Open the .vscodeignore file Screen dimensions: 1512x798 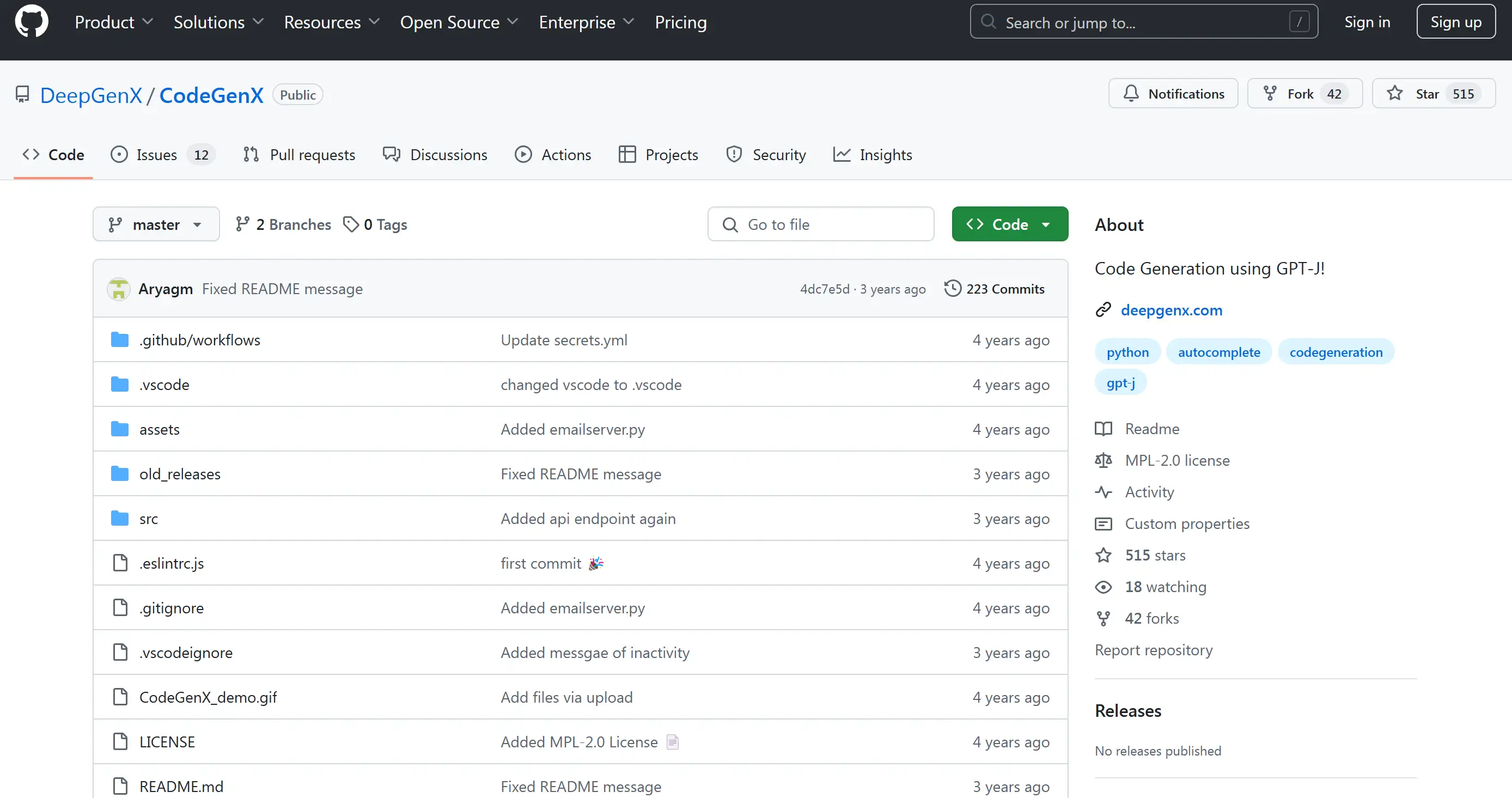(x=186, y=653)
